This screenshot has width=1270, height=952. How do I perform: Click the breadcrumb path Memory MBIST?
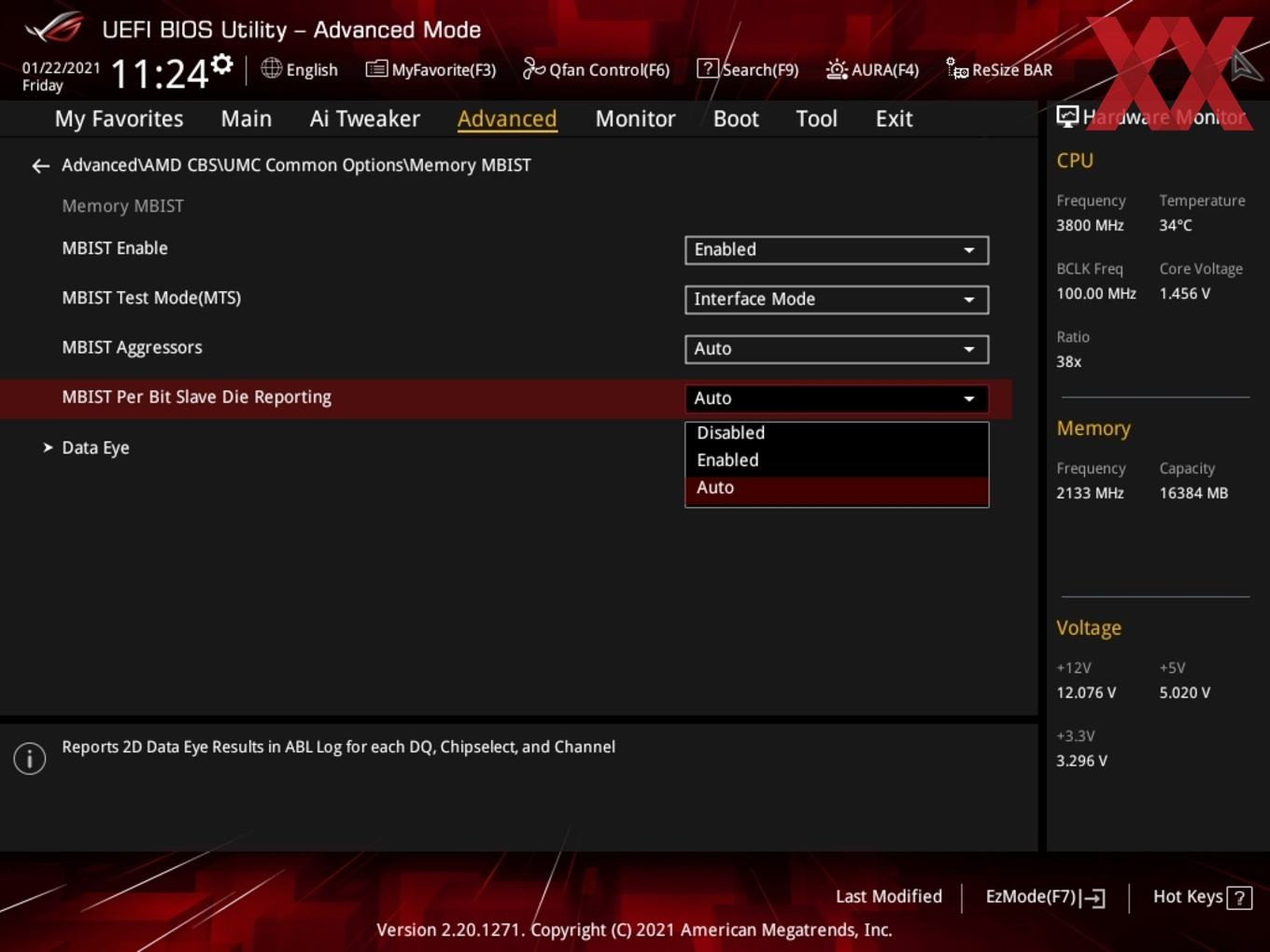click(x=470, y=165)
